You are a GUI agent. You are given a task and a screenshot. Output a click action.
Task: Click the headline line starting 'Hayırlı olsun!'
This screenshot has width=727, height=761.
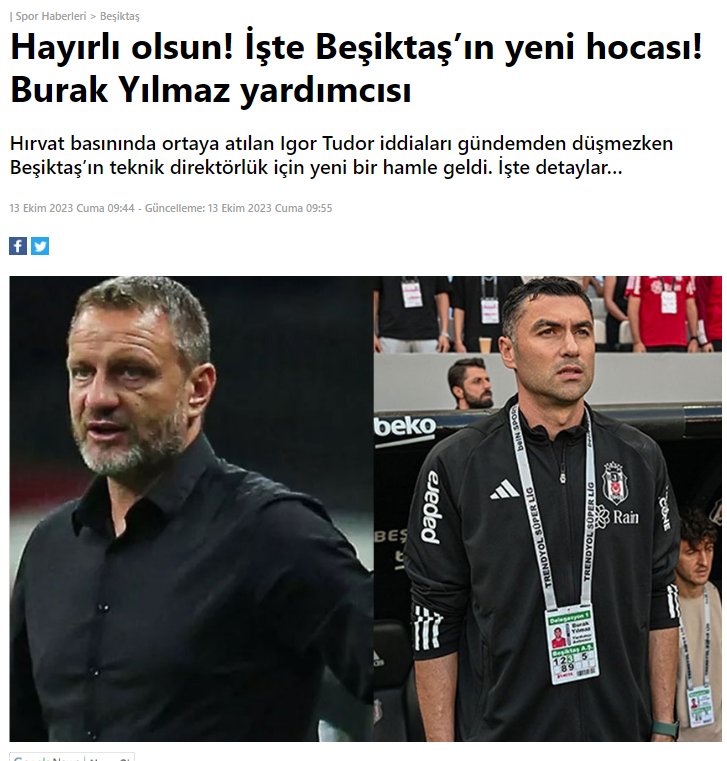pos(356,48)
